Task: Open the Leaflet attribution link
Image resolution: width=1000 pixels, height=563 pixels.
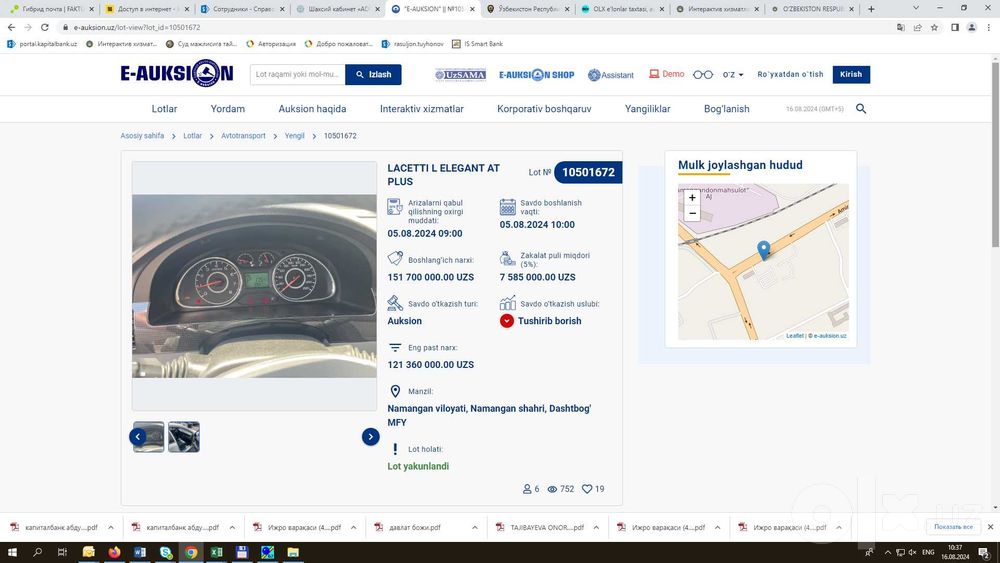Action: click(x=795, y=335)
